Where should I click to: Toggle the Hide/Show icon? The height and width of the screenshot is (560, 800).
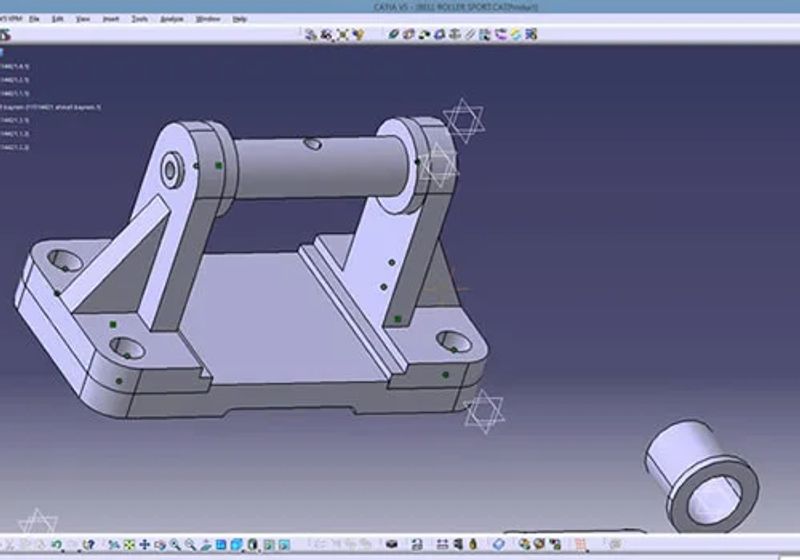[269, 545]
